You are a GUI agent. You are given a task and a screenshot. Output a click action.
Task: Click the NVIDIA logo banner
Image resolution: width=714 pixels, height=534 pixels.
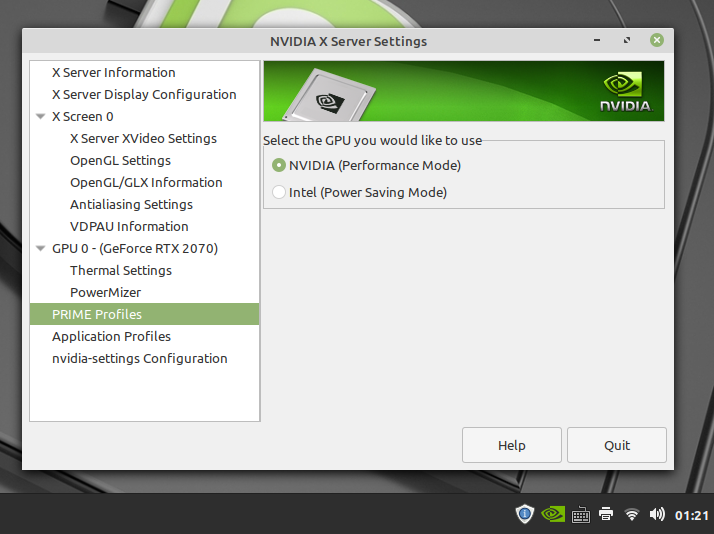[x=463, y=92]
